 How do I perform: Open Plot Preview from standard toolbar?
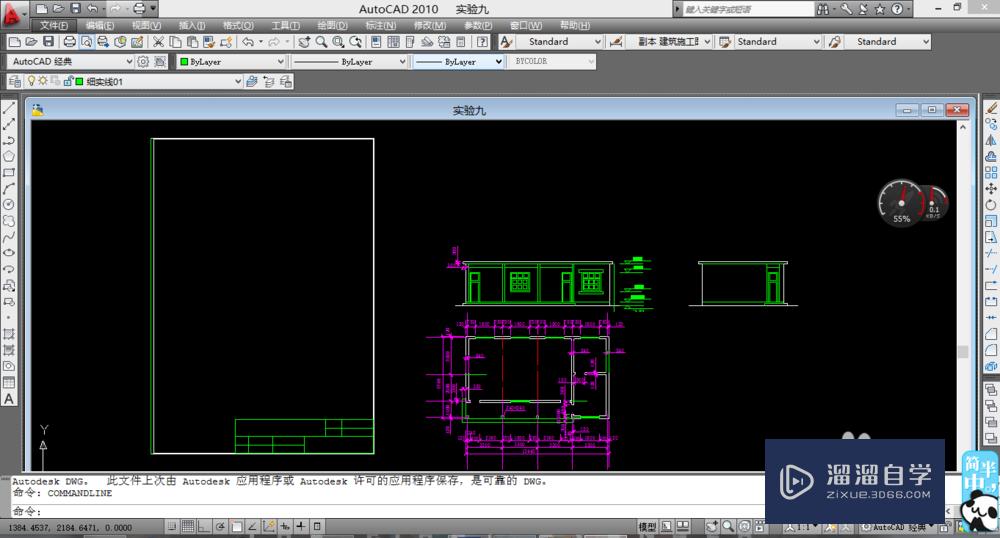pos(86,42)
